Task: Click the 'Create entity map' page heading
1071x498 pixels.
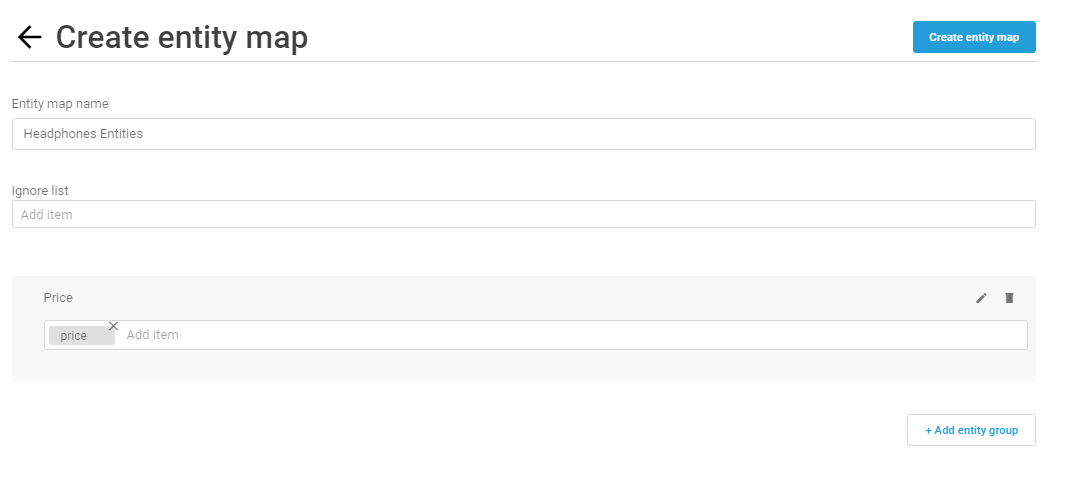Action: 182,38
